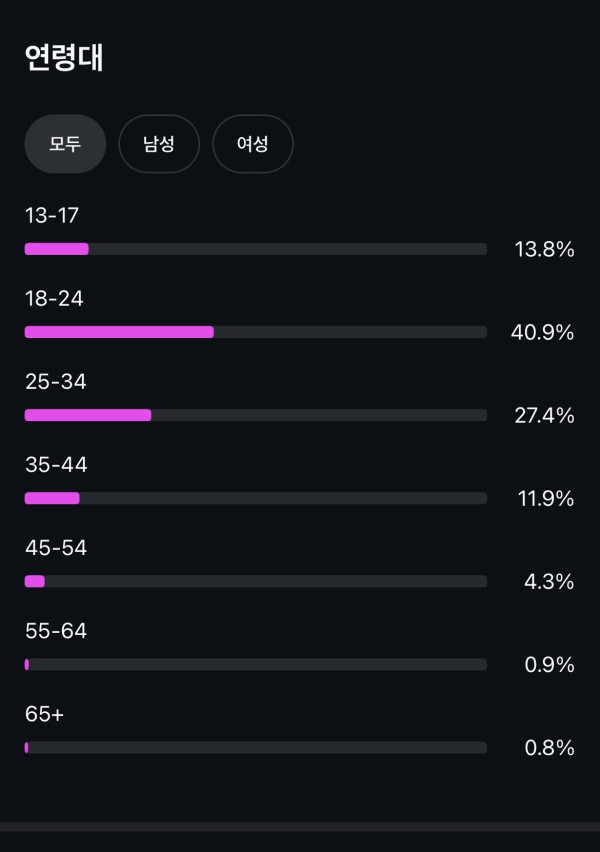Switch to the 여성 tab
This screenshot has height=852, width=600.
point(253,144)
